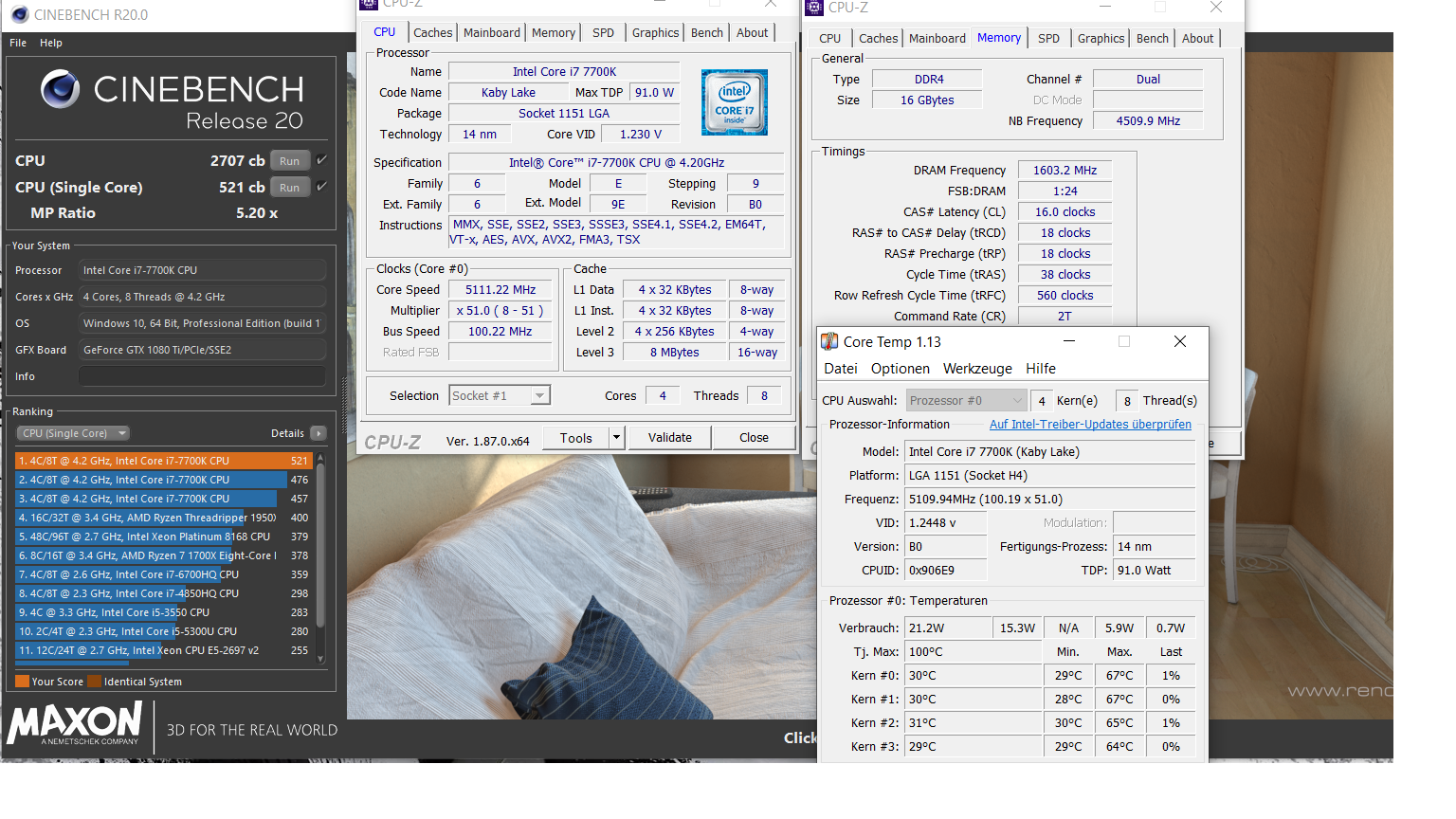This screenshot has height=819, width=1456.
Task: Switch to Memory tab in left CPU-Z
Action: click(x=554, y=32)
